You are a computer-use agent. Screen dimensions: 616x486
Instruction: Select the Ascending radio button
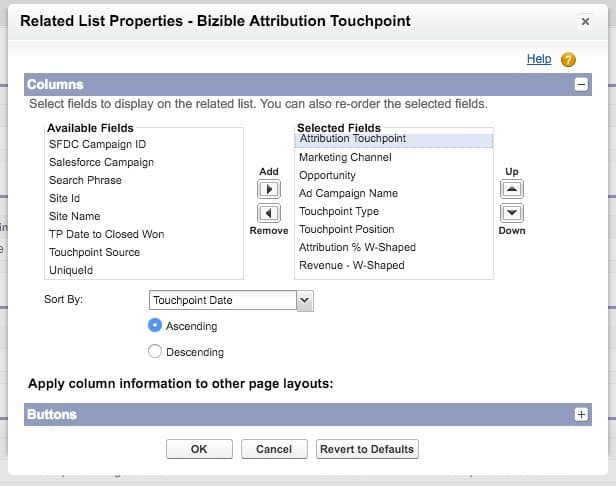click(155, 325)
